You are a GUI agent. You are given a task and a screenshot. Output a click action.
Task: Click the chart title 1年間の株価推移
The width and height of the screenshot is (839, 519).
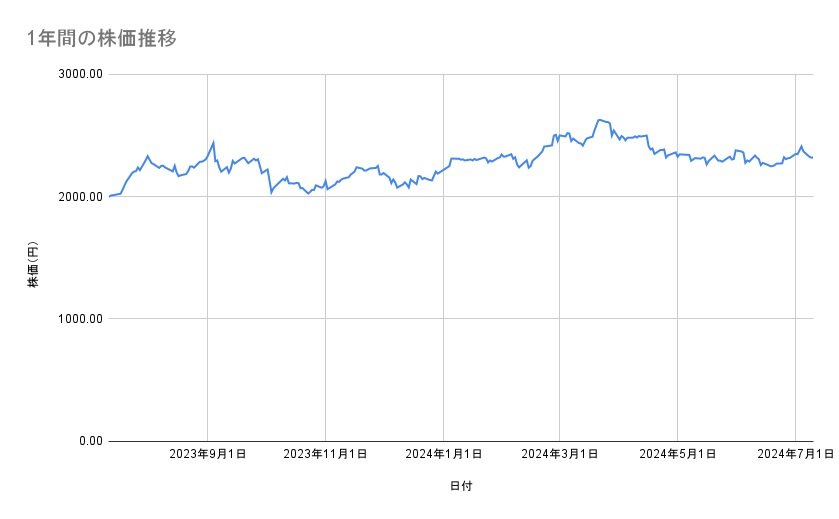[x=103, y=39]
